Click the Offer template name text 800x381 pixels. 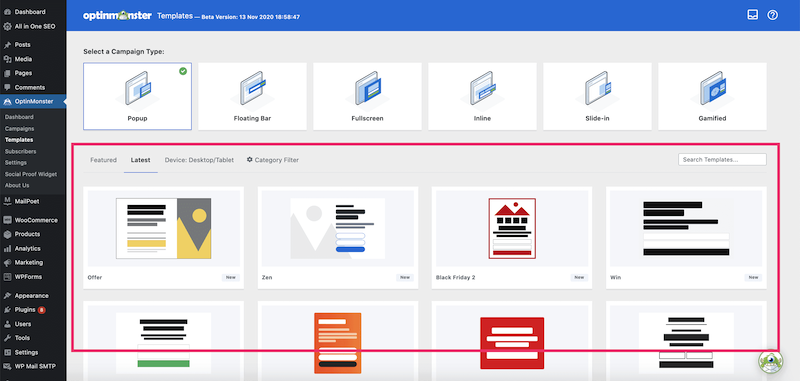tap(95, 277)
